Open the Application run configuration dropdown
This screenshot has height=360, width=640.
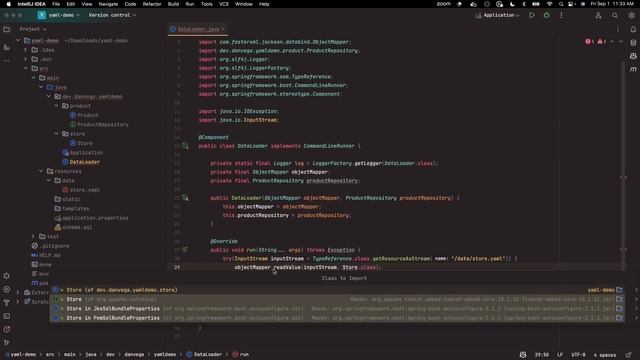pyautogui.click(x=497, y=15)
